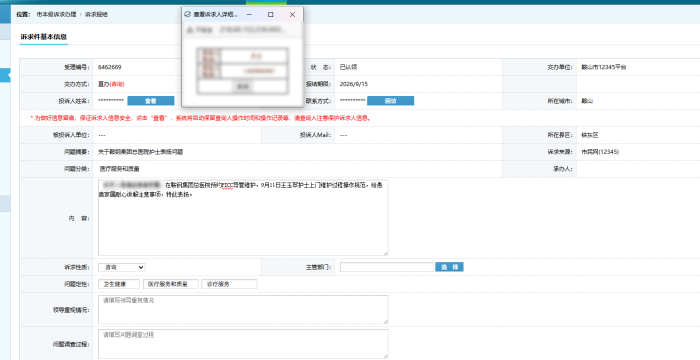Screen dimensions: 700x360
Task: Click the 查看 button beside 投诉人姓名
Action: click(x=150, y=101)
